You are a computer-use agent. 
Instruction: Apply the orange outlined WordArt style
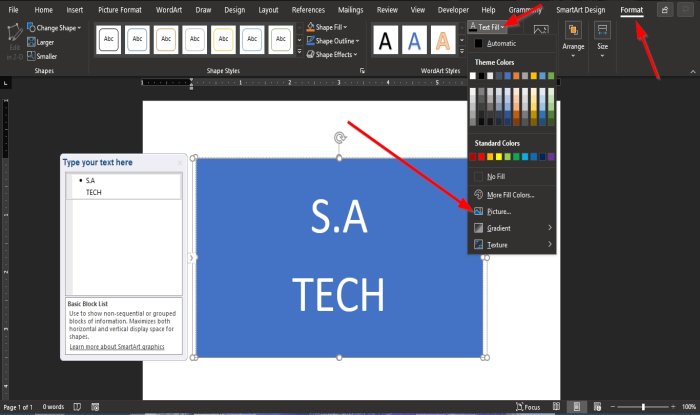[x=442, y=40]
